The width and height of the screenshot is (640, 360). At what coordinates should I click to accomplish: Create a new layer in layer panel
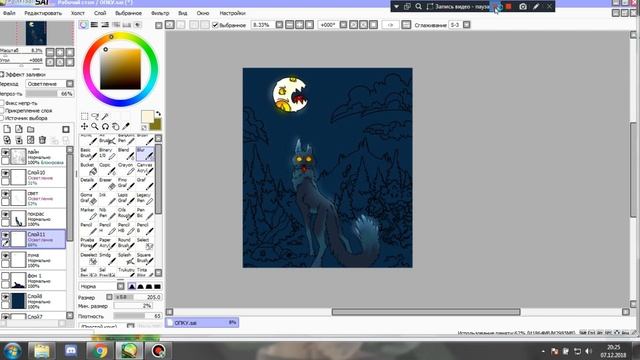tap(7, 129)
